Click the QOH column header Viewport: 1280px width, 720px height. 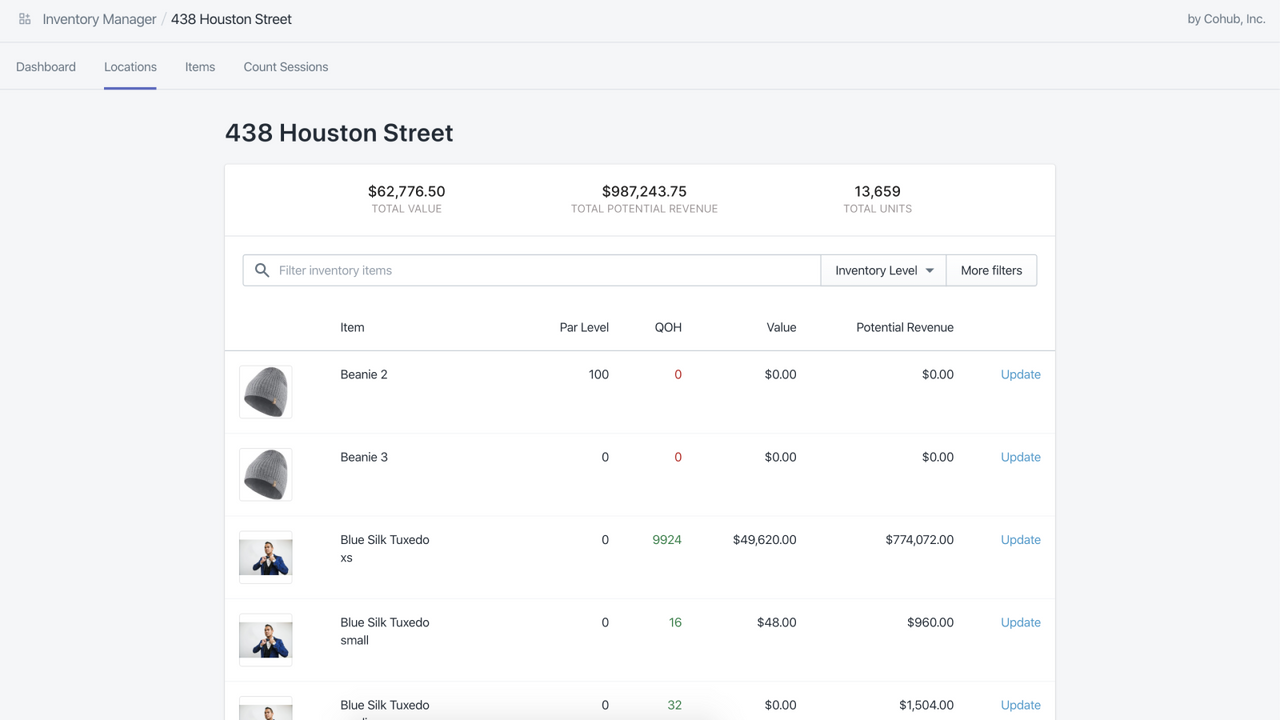[668, 327]
